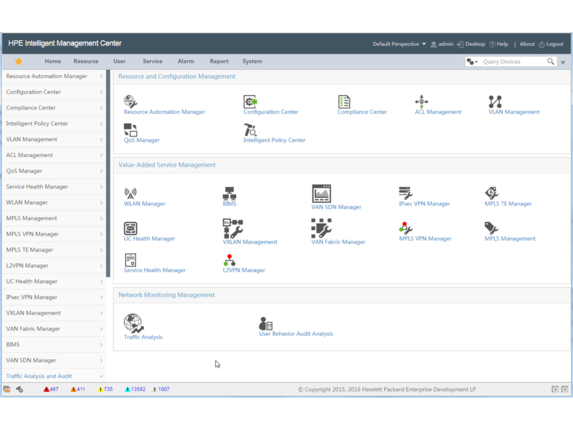
Task: Click the Traffic Analysis globe icon
Action: tap(133, 323)
